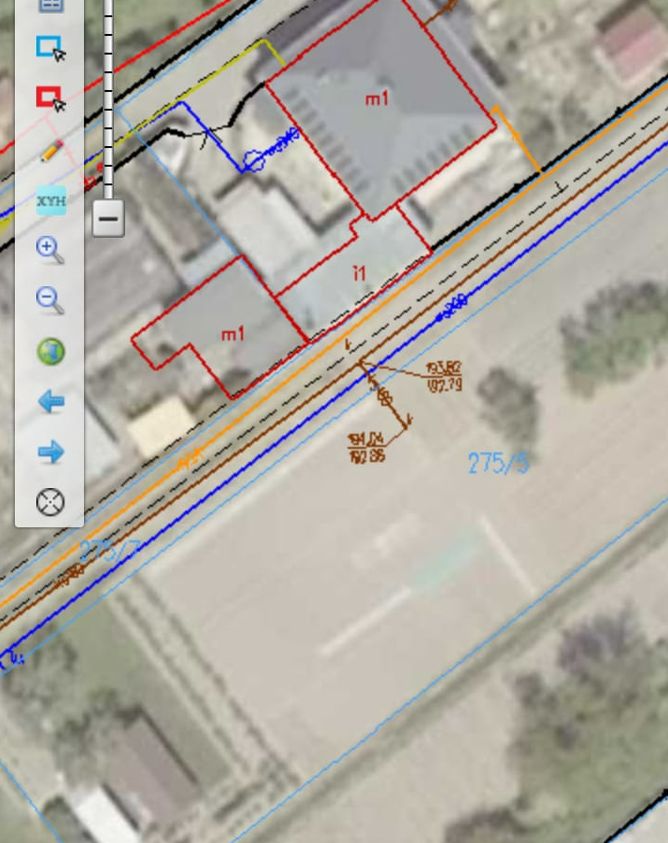Screen dimensions: 668x843
Task: Go to previous map view arrow
Action: [x=51, y=402]
